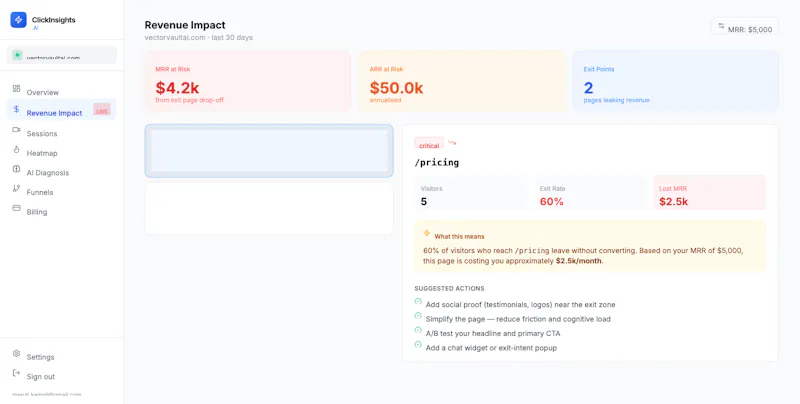Click the ARR at Risk $50.0k card
The height and width of the screenshot is (404, 800).
pyautogui.click(x=463, y=81)
